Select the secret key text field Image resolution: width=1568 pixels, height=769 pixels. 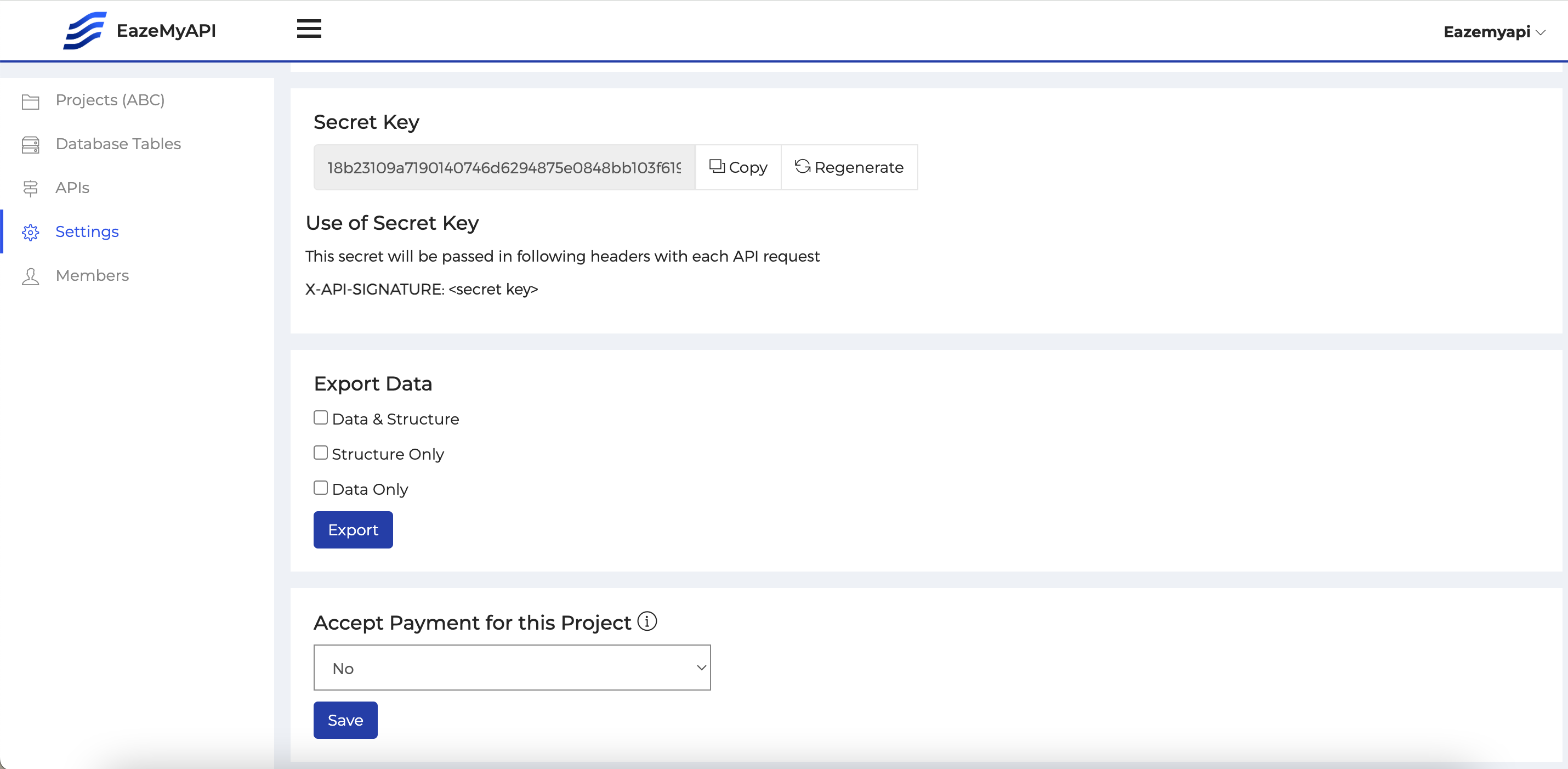(x=503, y=167)
